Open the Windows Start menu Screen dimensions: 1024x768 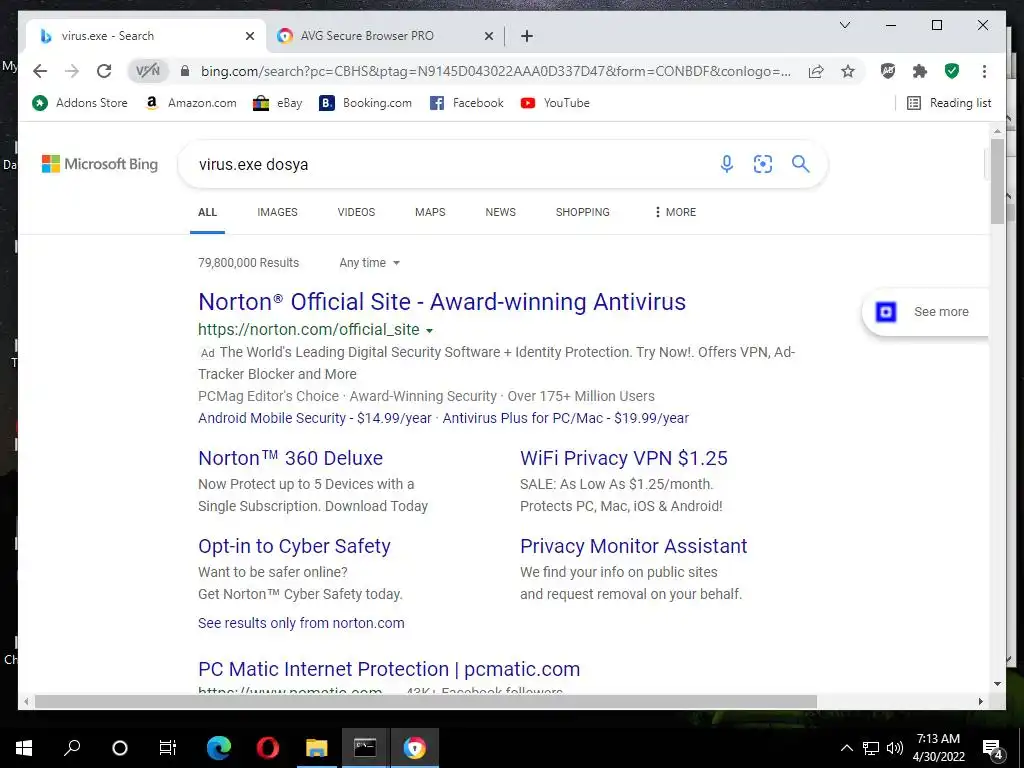24,748
